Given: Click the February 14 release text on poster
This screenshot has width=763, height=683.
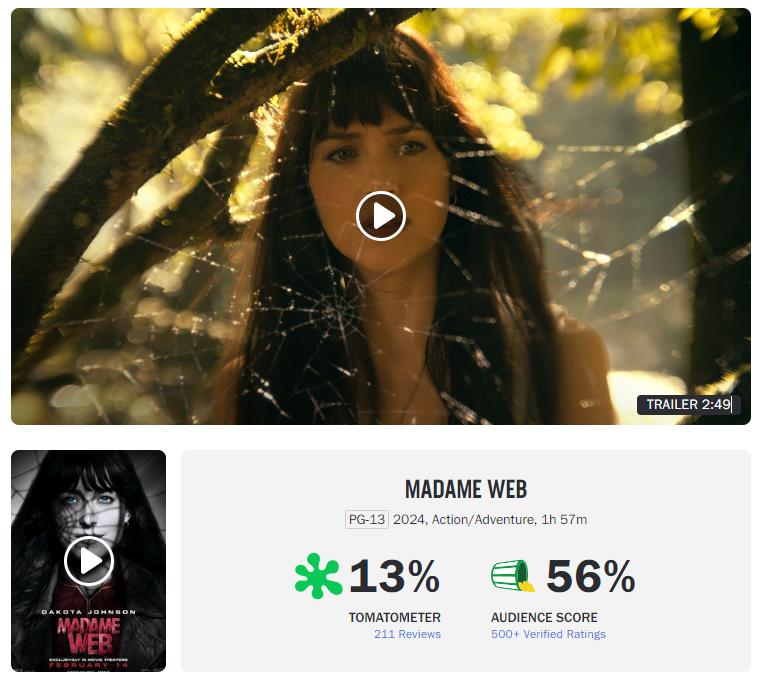Looking at the screenshot, I should click(89, 665).
